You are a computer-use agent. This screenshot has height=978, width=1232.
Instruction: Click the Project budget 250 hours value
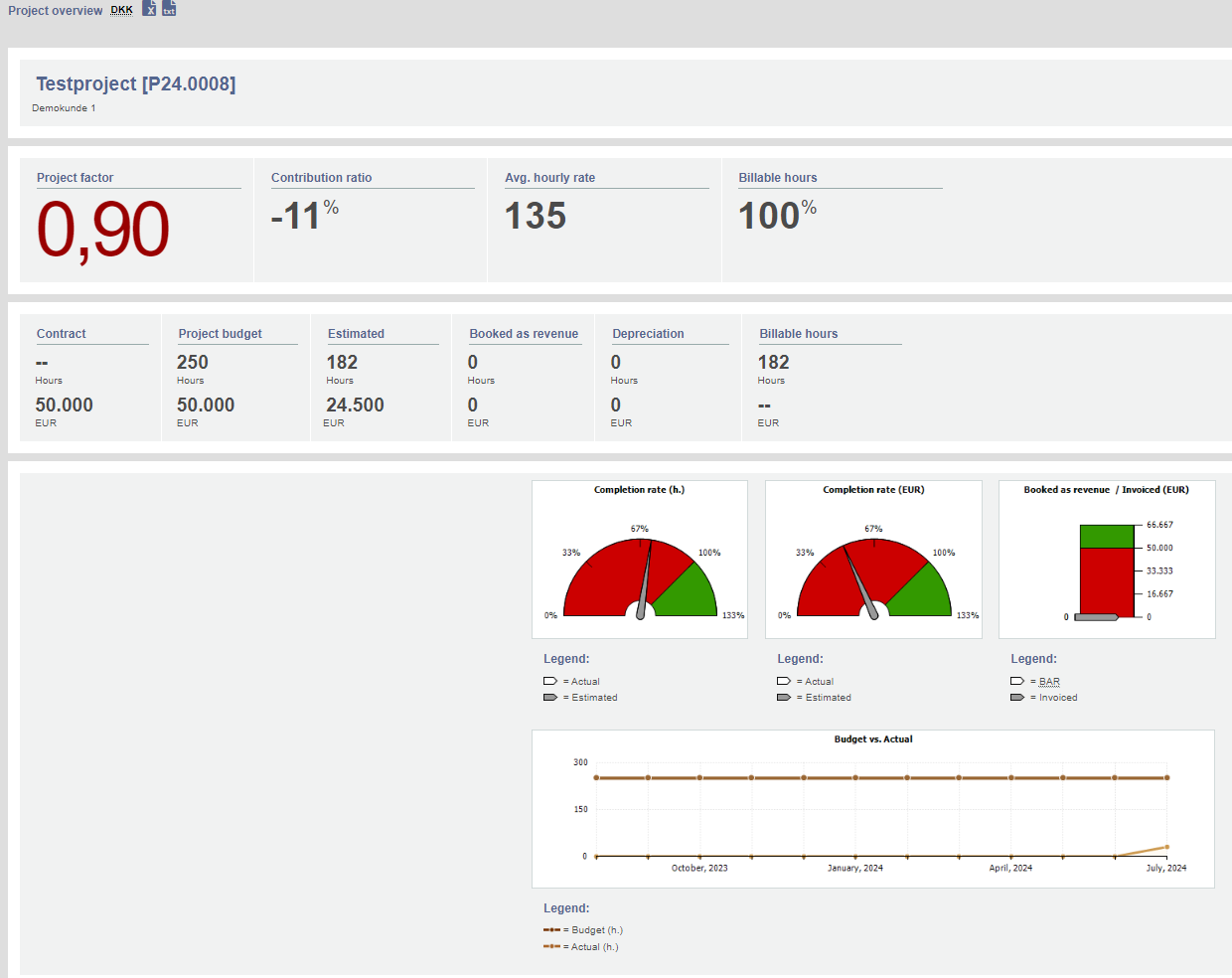[193, 363]
